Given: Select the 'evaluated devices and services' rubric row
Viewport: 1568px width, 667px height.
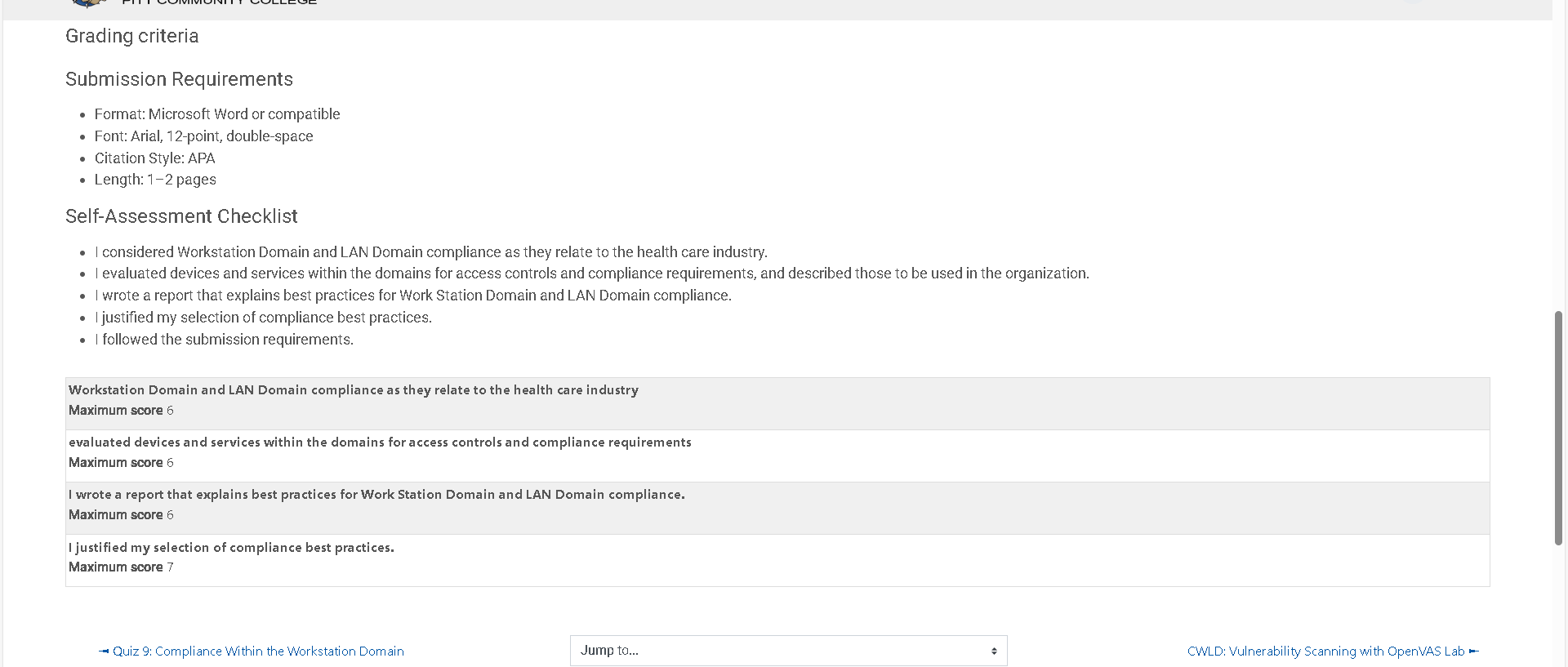Looking at the screenshot, I should [x=777, y=456].
